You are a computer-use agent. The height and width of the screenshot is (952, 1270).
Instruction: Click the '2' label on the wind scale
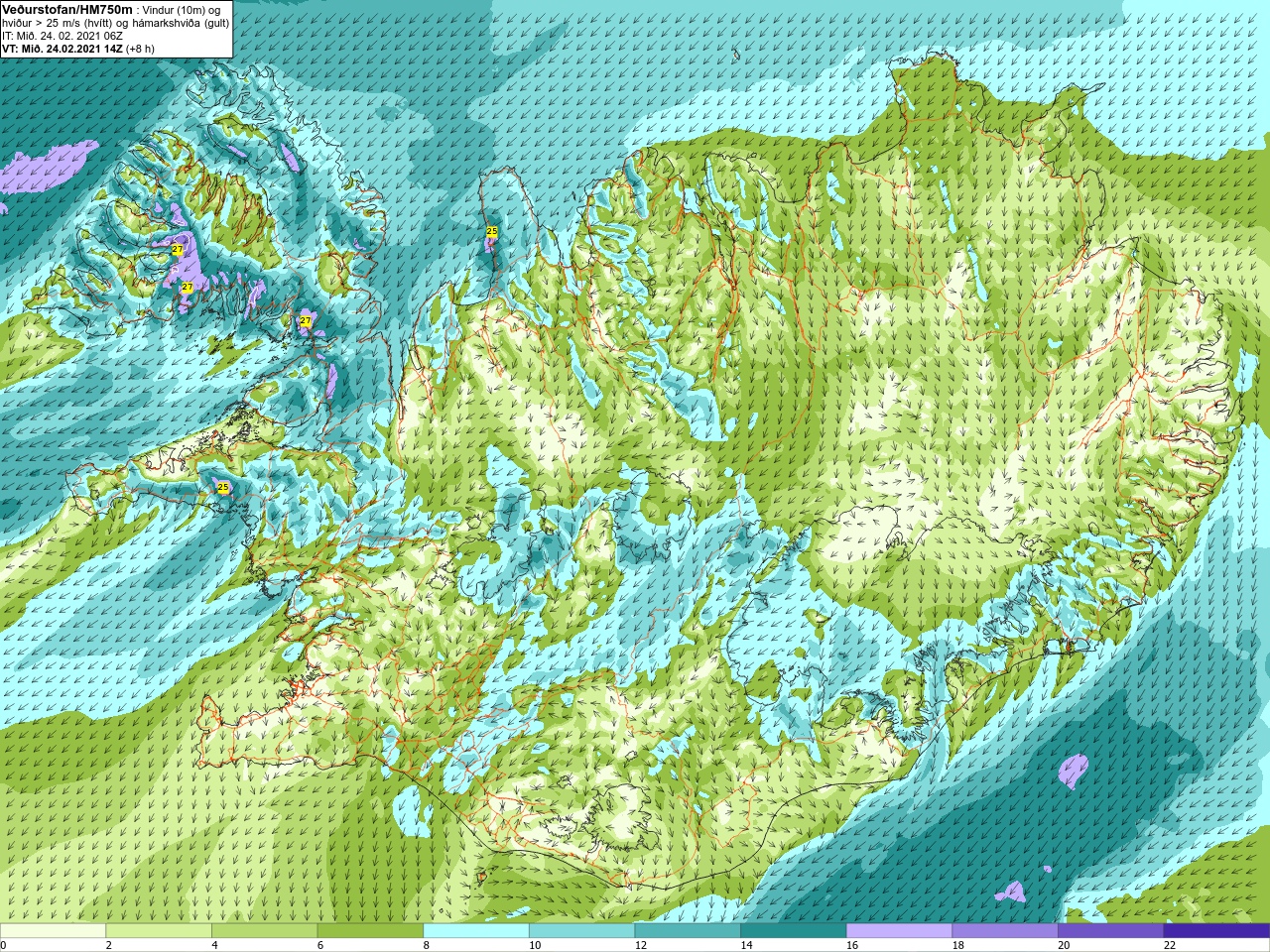point(109,945)
